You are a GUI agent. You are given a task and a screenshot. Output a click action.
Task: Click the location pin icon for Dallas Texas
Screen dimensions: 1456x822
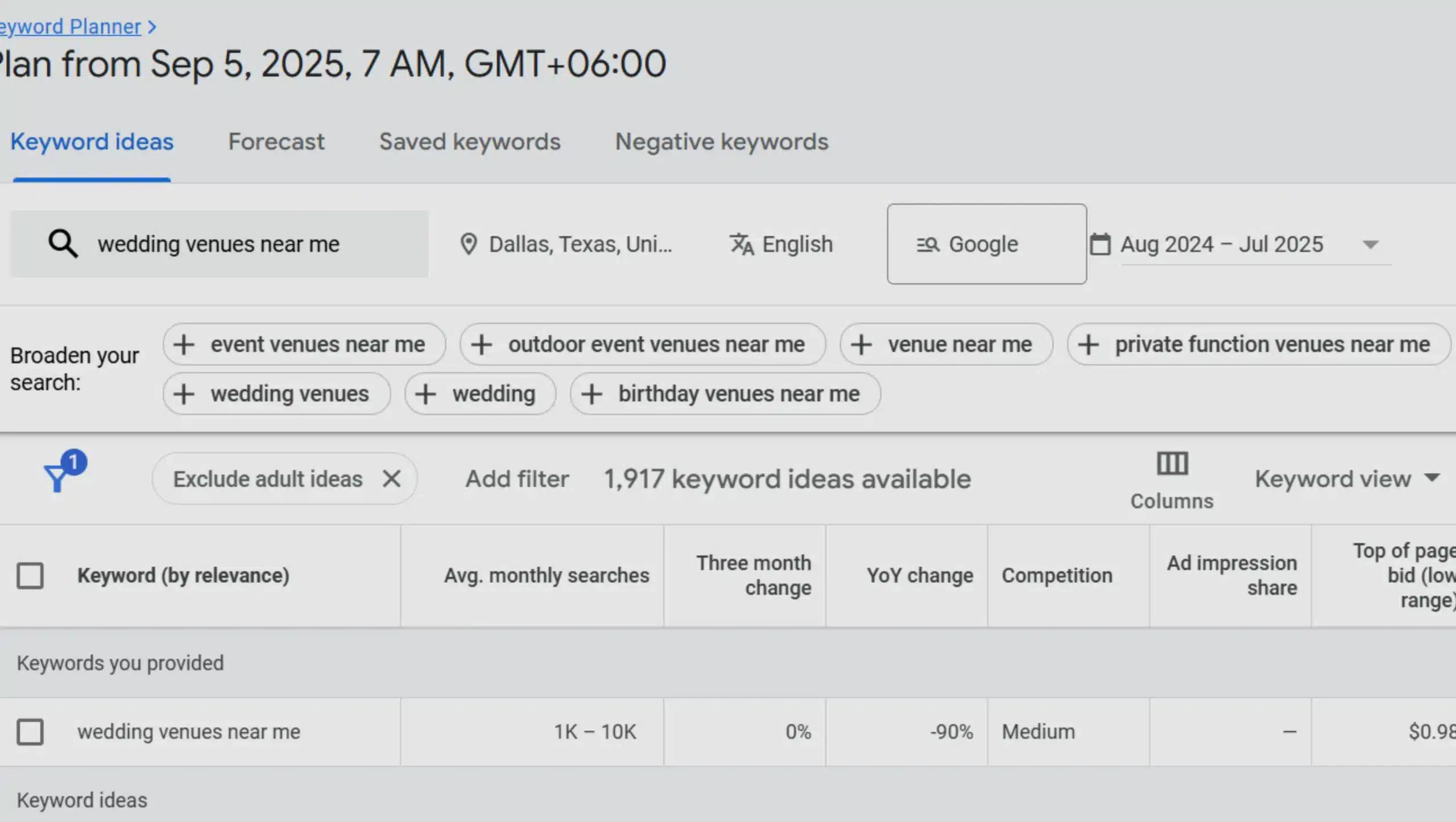(468, 243)
